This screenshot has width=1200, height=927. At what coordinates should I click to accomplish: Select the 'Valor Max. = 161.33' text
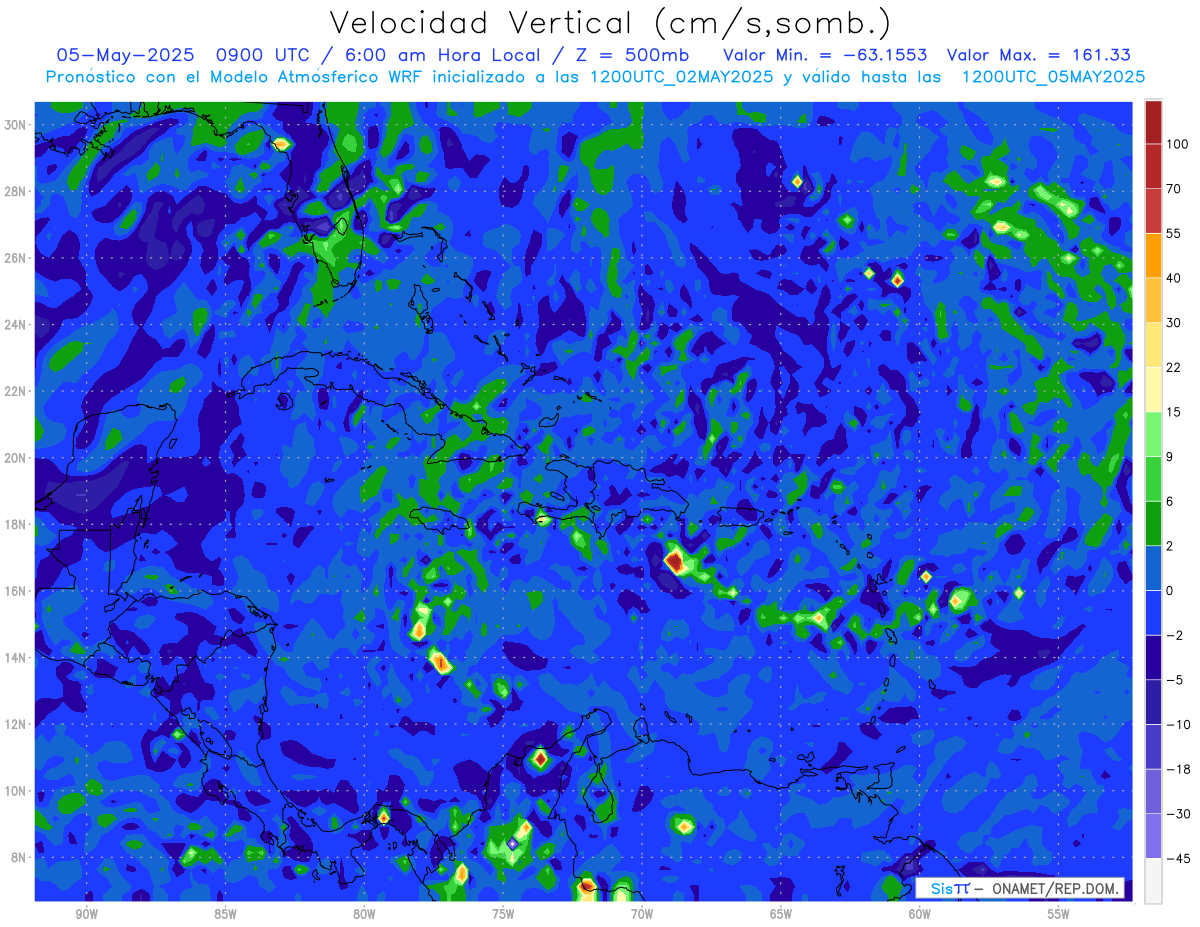click(1038, 55)
